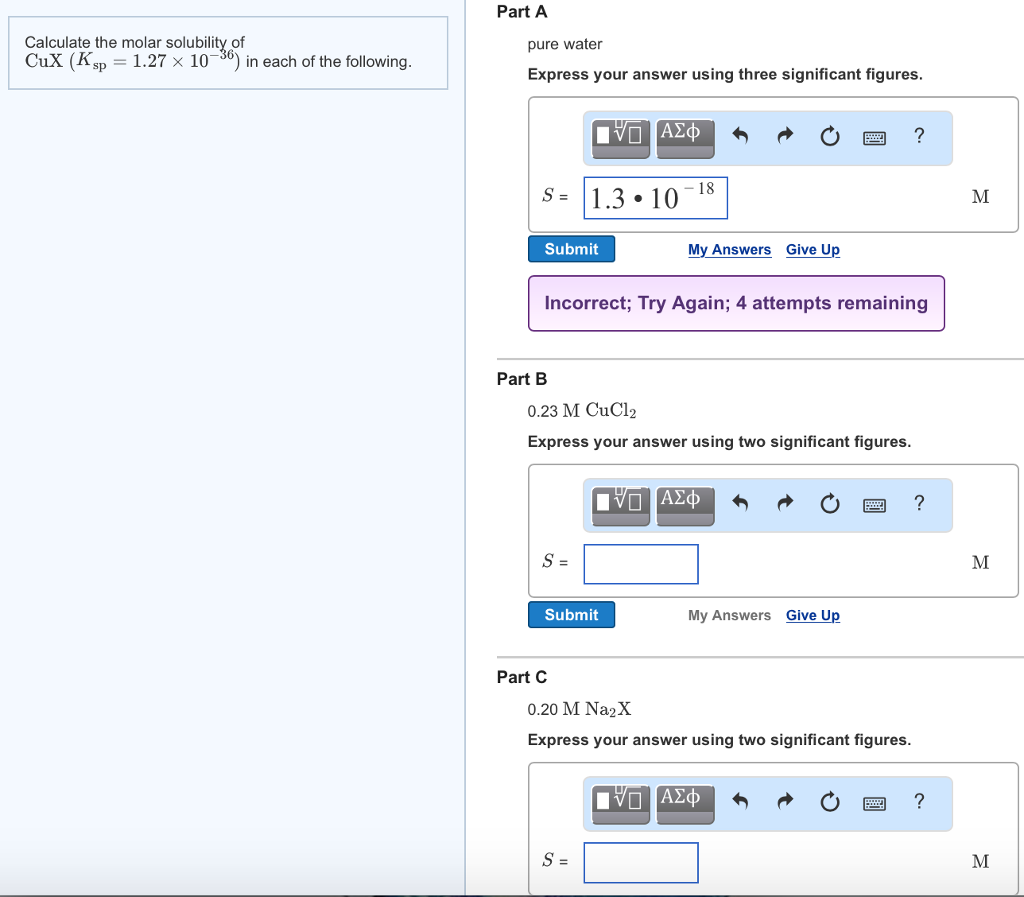Submit the answer for Part A

(x=571, y=248)
